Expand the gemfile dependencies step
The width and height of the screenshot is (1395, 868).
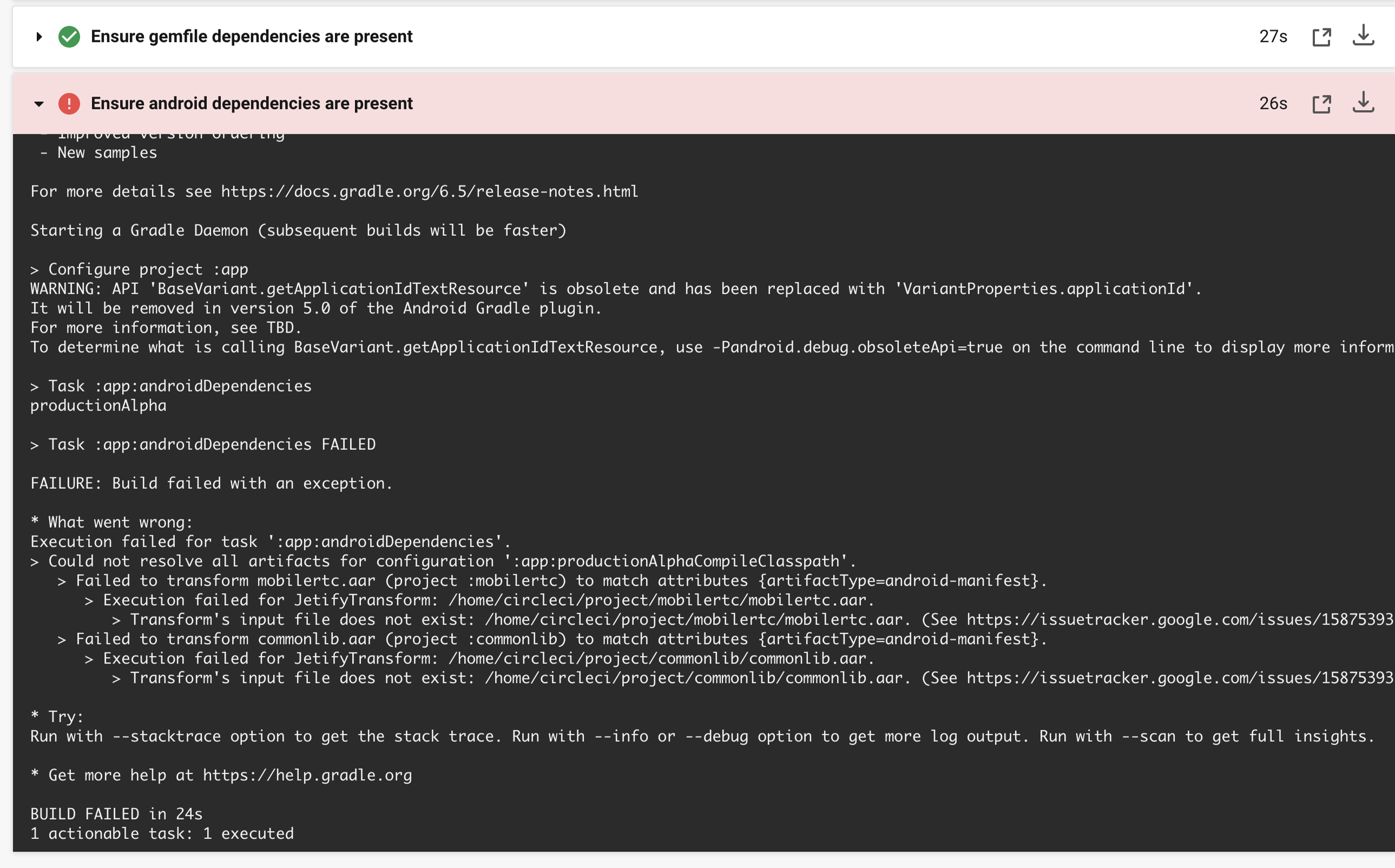coord(39,37)
